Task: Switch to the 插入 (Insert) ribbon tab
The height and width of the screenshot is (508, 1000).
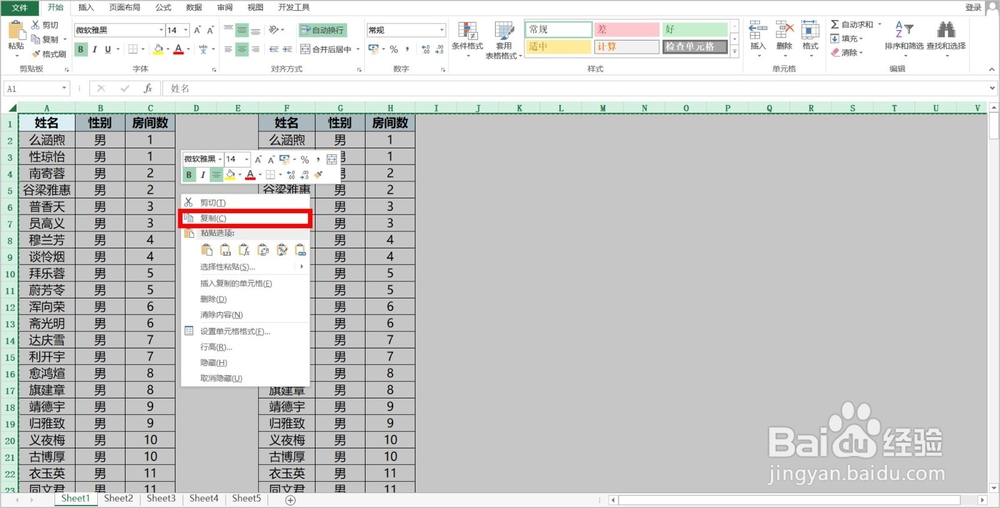Action: [85, 8]
